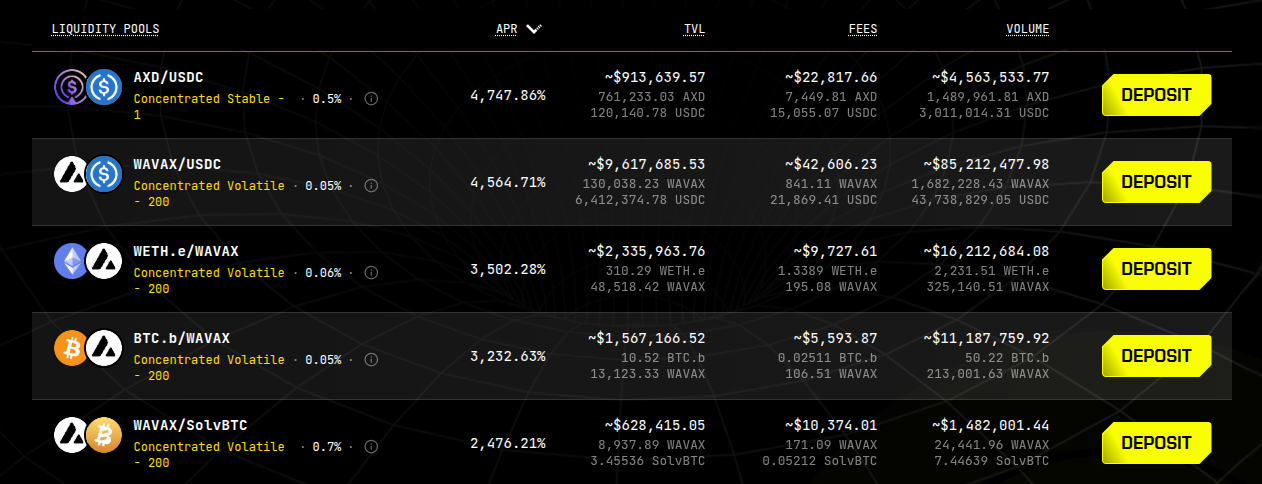Sort the list by VOLUME header
Screen dimensions: 1262x484
(1028, 29)
